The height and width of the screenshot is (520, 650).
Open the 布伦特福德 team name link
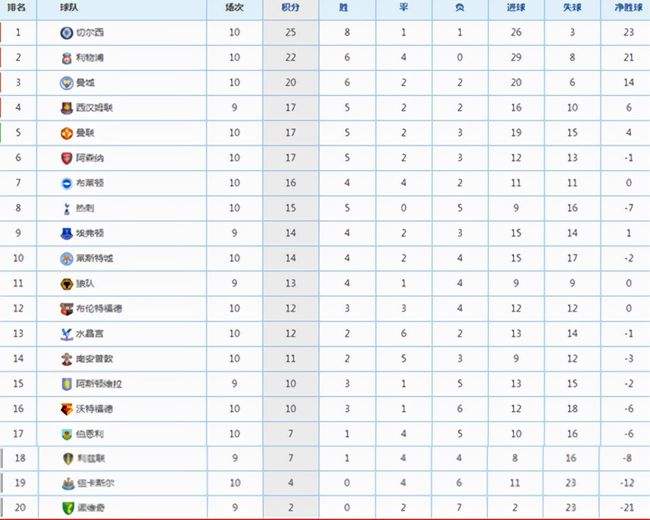(99, 309)
